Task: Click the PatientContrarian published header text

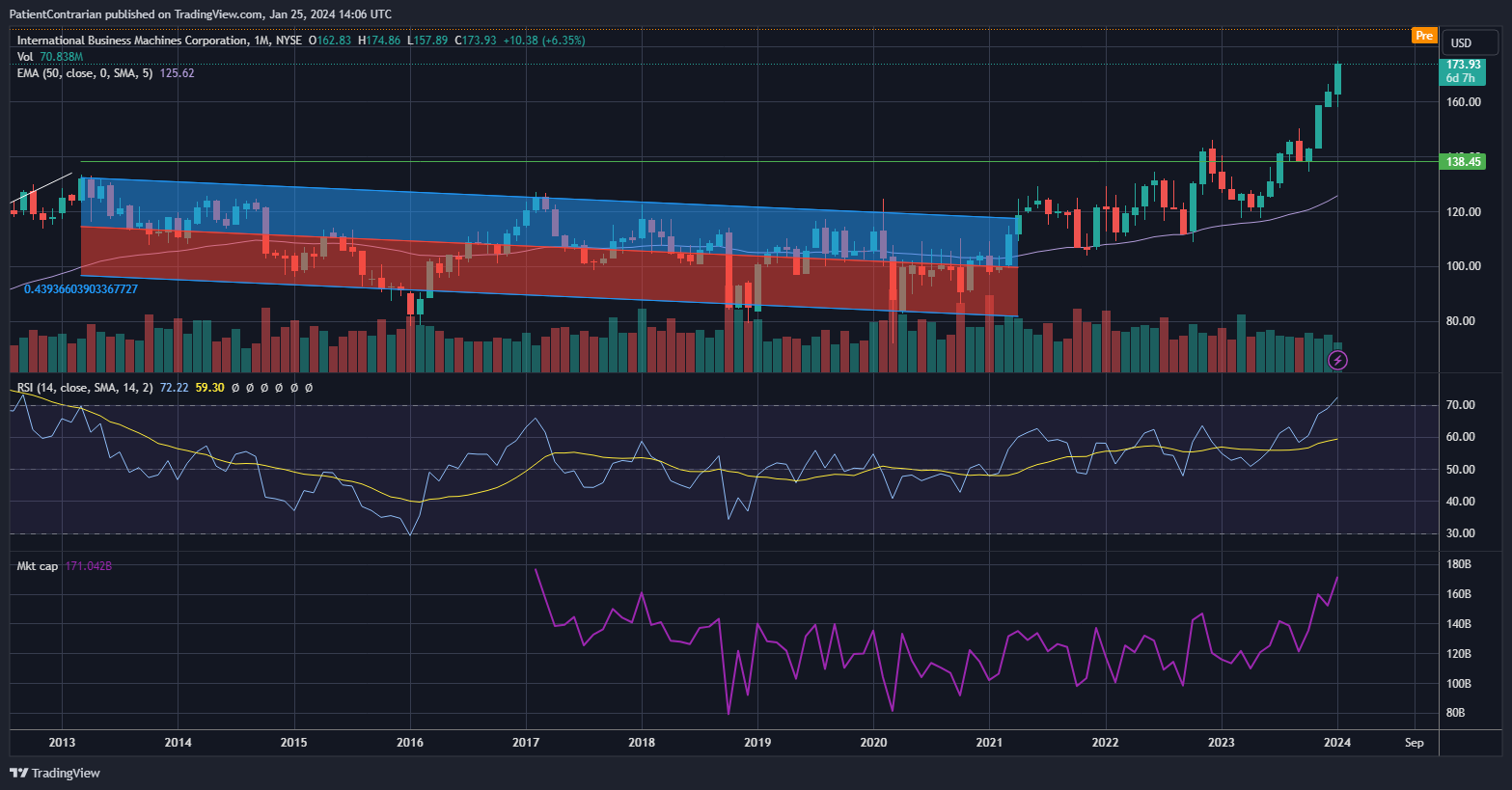Action: click(201, 14)
